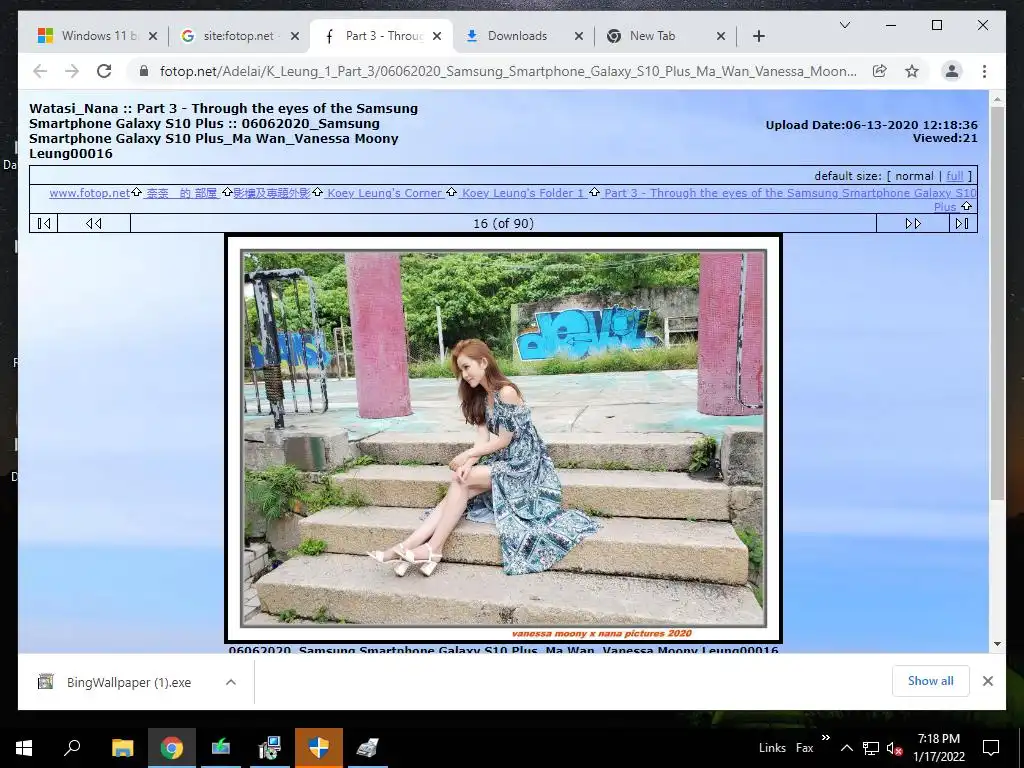The height and width of the screenshot is (768, 1024).
Task: Go to next photo
Action: (x=913, y=223)
